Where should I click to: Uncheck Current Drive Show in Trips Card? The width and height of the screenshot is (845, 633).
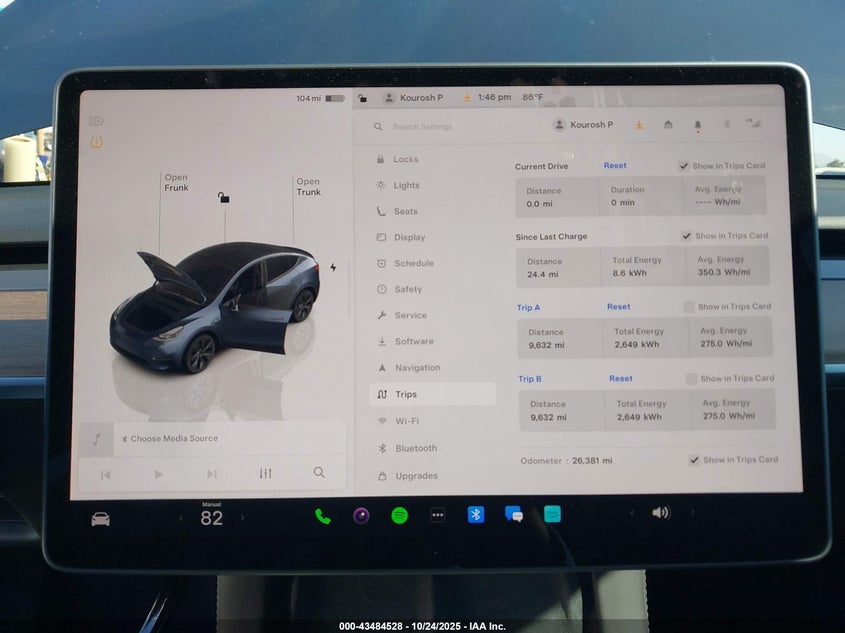tap(683, 166)
